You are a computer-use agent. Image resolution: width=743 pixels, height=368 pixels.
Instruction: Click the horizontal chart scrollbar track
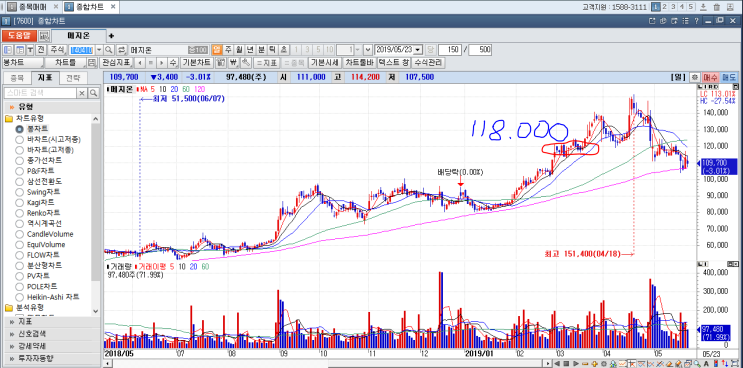327,364
